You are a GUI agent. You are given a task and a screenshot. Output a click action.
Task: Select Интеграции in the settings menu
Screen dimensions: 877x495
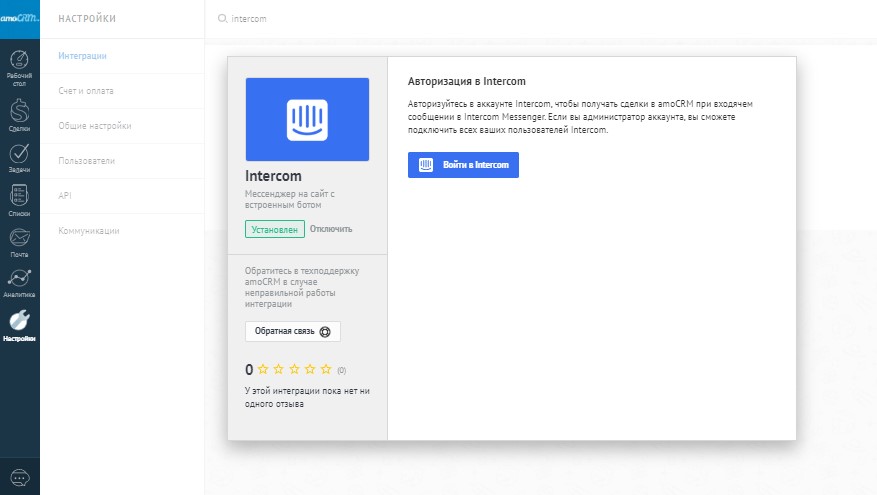[82, 56]
